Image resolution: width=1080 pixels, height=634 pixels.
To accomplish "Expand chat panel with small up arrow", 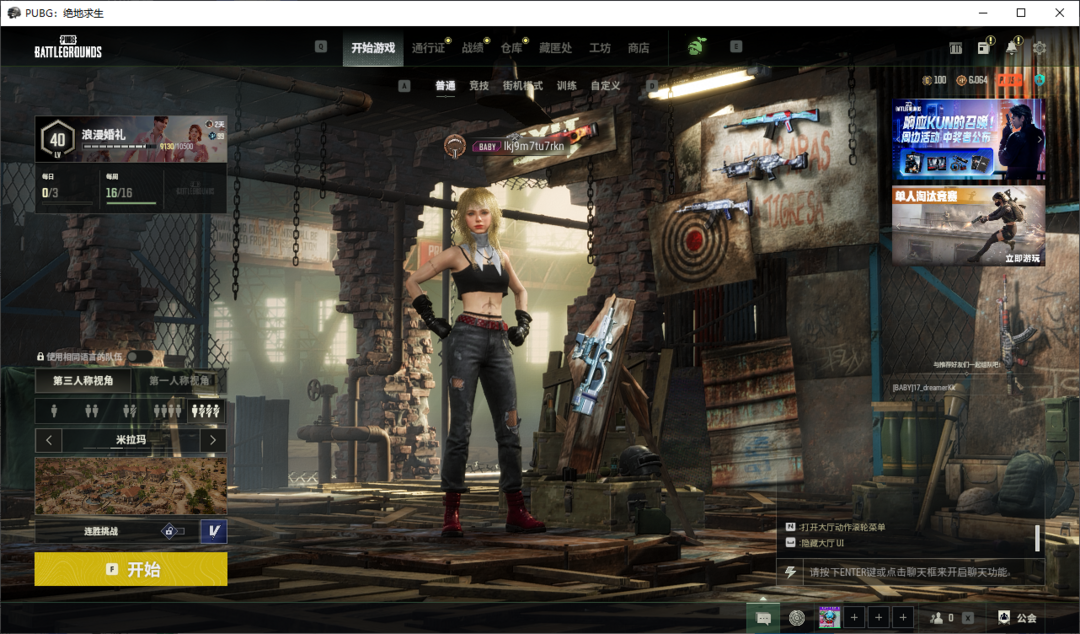I will 763,599.
